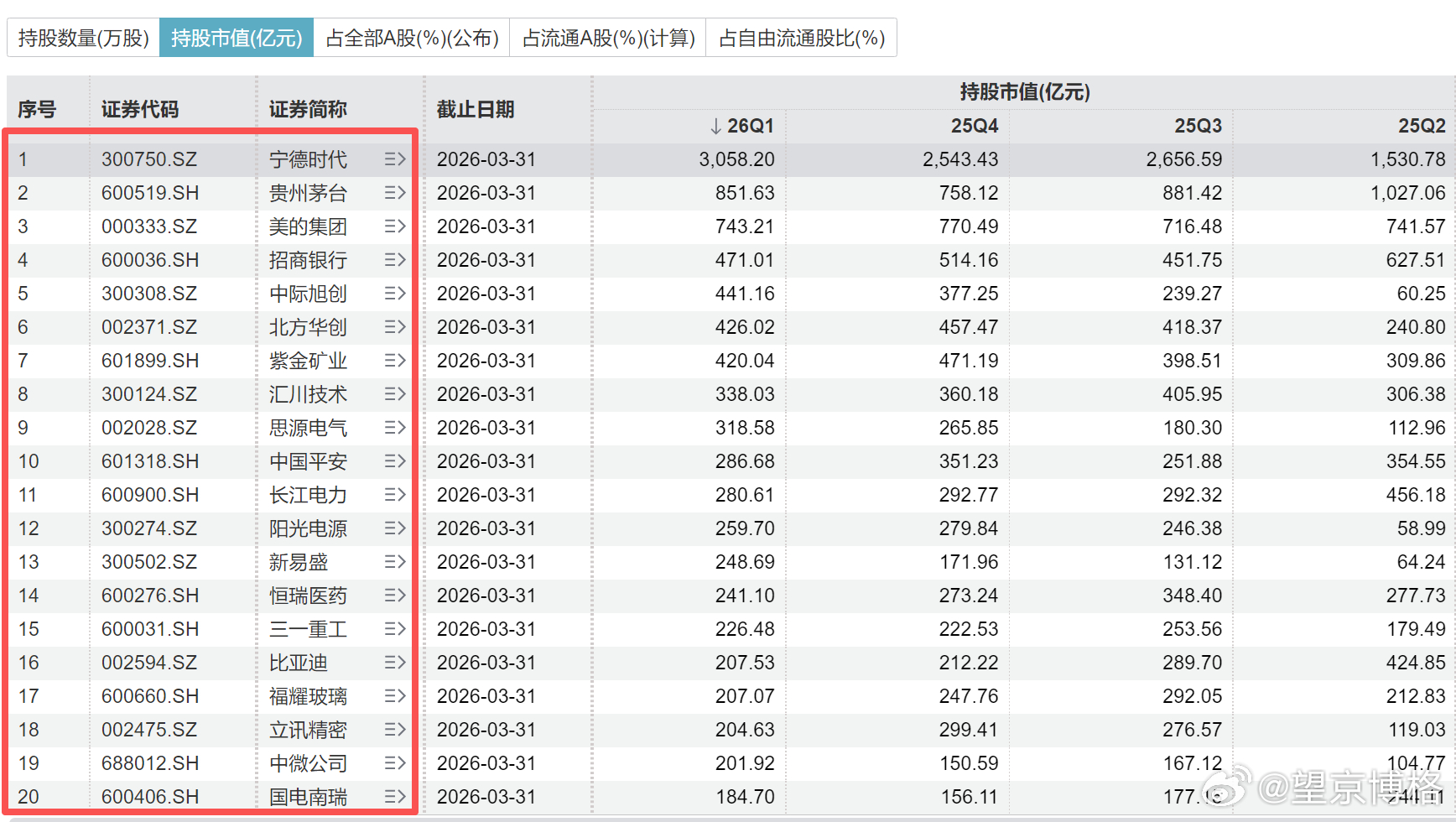Select the 3,058.20 market value cell

(x=736, y=159)
